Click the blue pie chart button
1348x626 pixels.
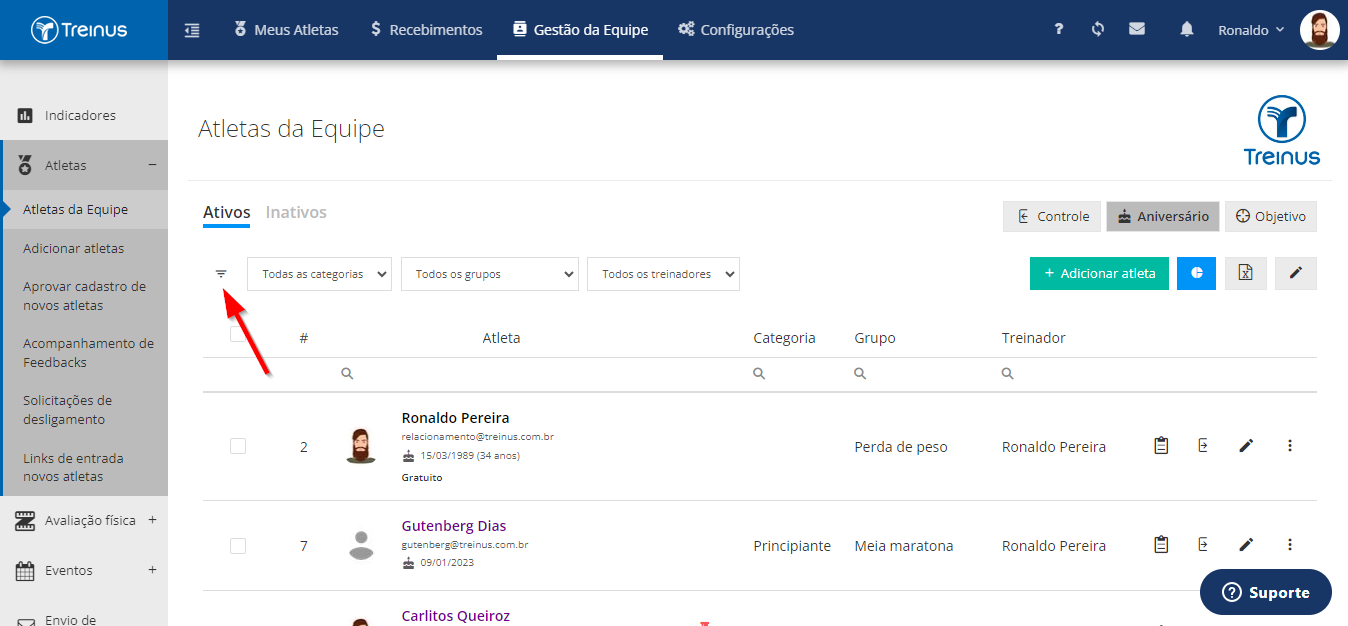tap(1196, 273)
